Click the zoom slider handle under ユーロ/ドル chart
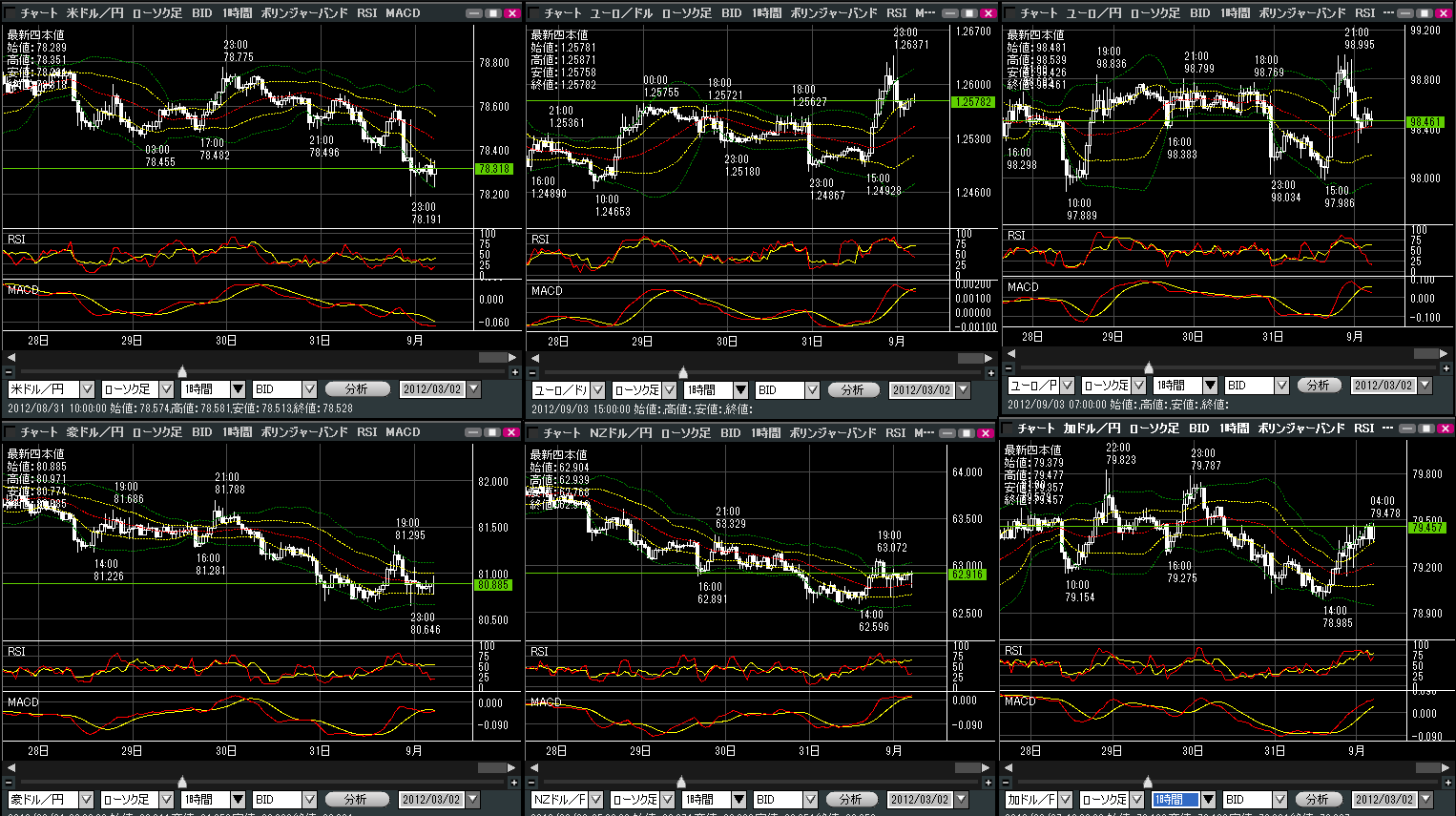 (682, 372)
